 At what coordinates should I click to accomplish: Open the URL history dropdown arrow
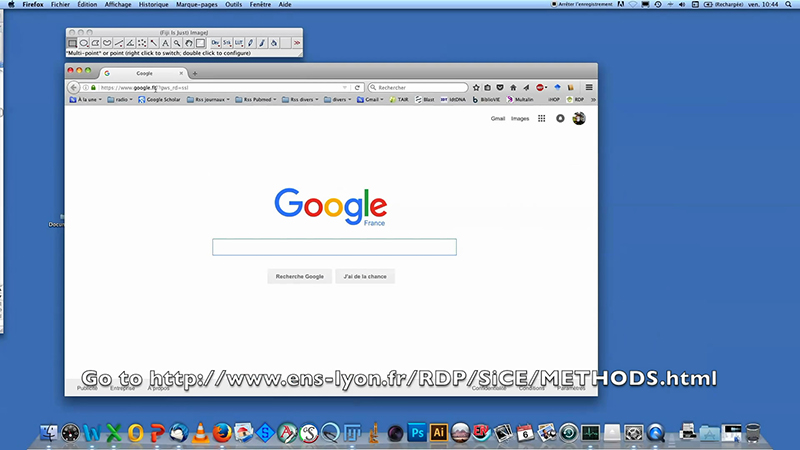coord(345,88)
